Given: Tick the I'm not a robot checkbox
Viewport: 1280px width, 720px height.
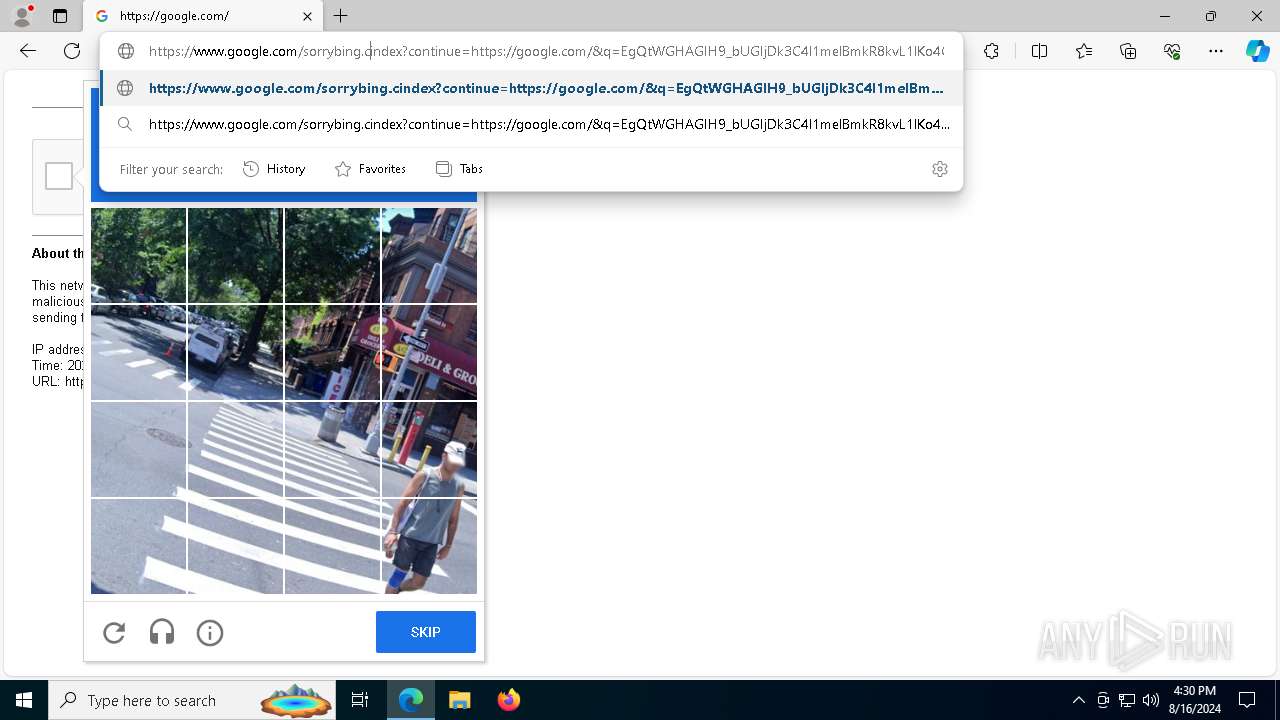Looking at the screenshot, I should 59,176.
